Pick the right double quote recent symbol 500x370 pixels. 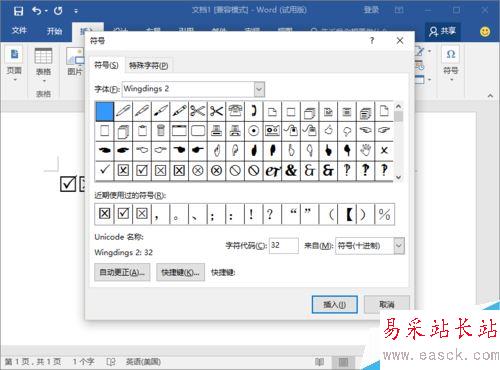coord(310,213)
